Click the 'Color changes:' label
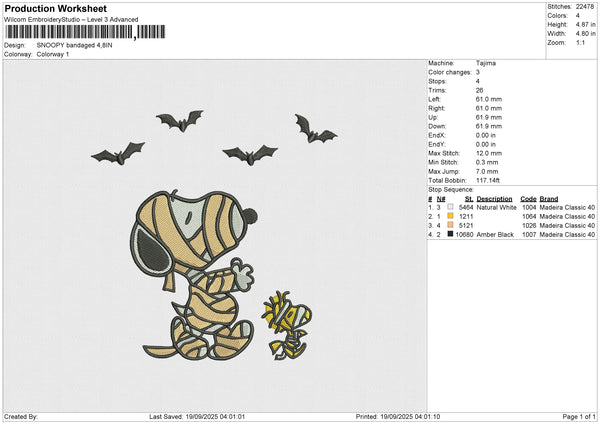600x424 pixels. click(450, 72)
